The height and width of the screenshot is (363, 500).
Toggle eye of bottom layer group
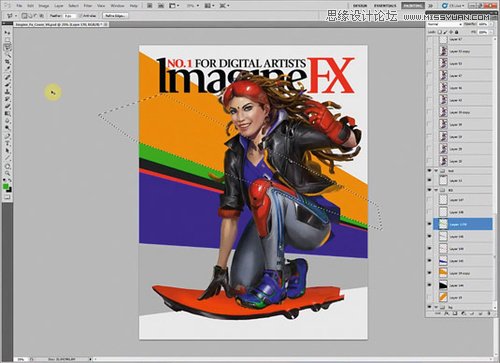tap(429, 307)
